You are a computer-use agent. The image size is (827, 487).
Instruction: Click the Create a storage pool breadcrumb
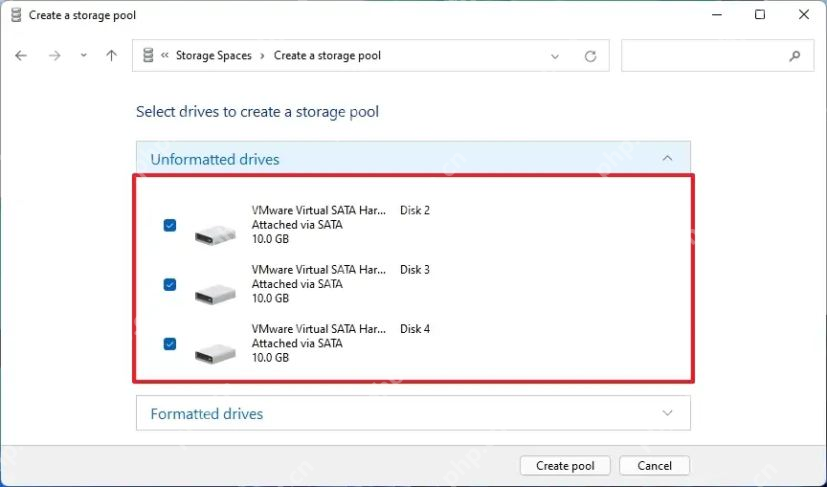[327, 55]
